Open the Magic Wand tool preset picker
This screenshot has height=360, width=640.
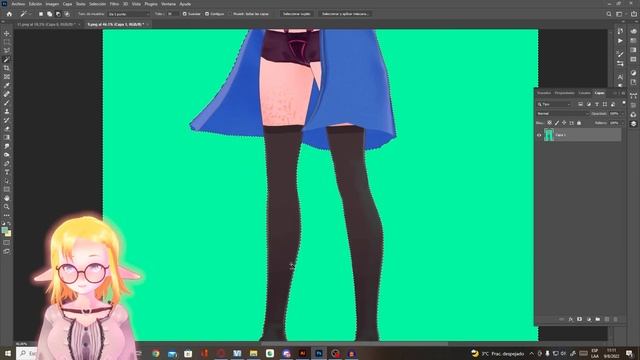click(25, 14)
